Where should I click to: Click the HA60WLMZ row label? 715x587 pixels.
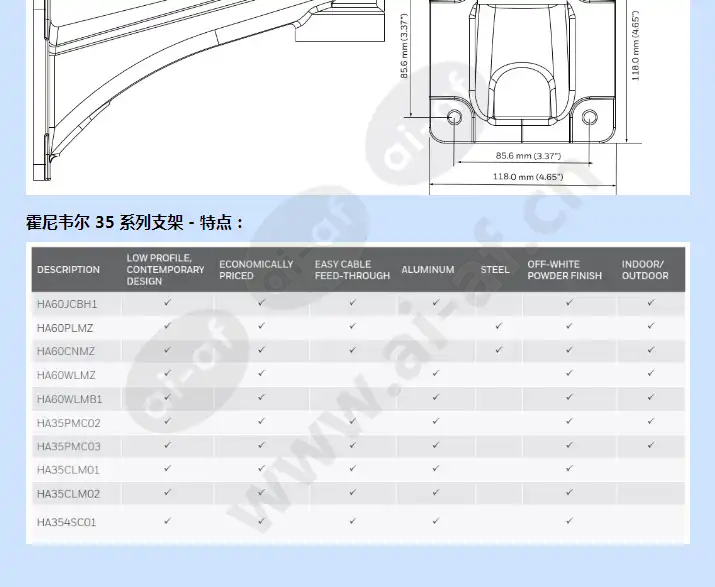(x=67, y=374)
